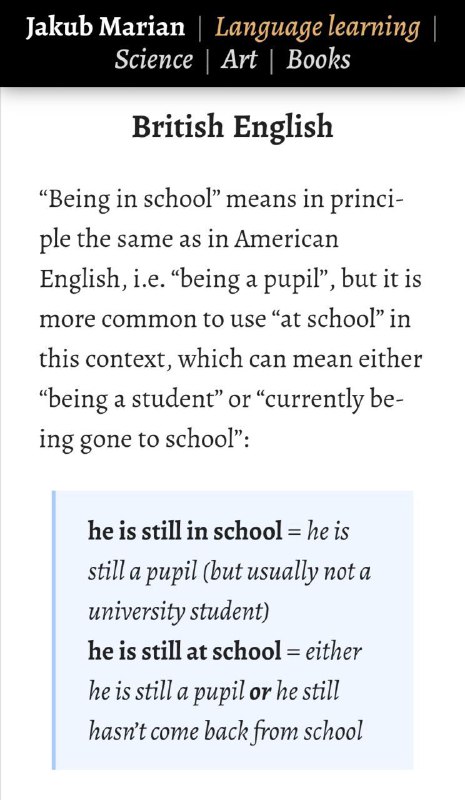
Task: Click the blue left border of example box
Action: pyautogui.click(x=54, y=630)
